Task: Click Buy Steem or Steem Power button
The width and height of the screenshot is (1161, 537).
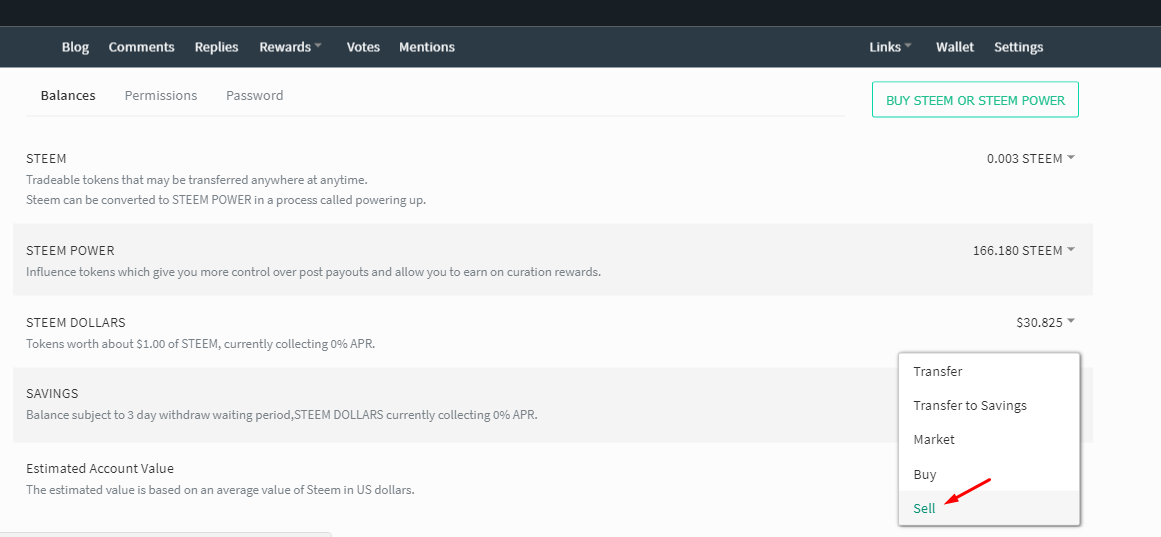Action: point(975,100)
